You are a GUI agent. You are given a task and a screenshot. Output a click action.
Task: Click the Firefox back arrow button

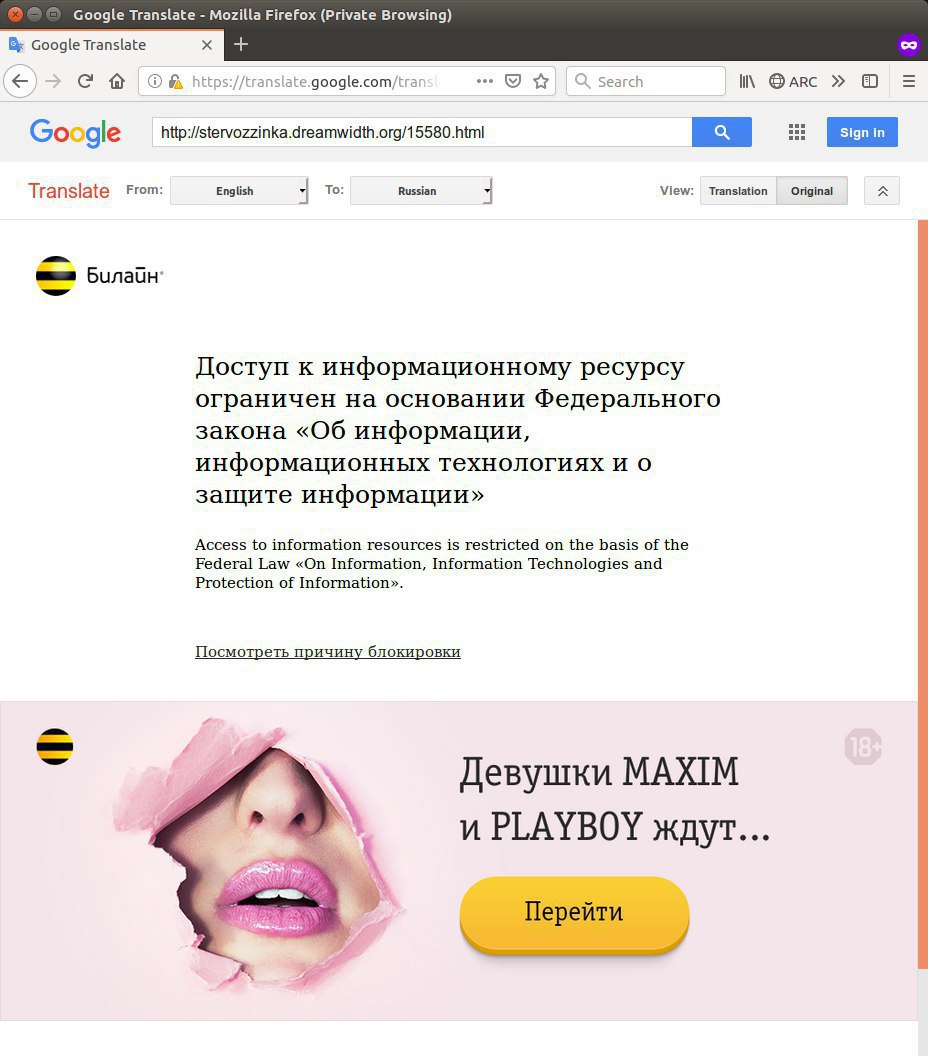tap(20, 81)
